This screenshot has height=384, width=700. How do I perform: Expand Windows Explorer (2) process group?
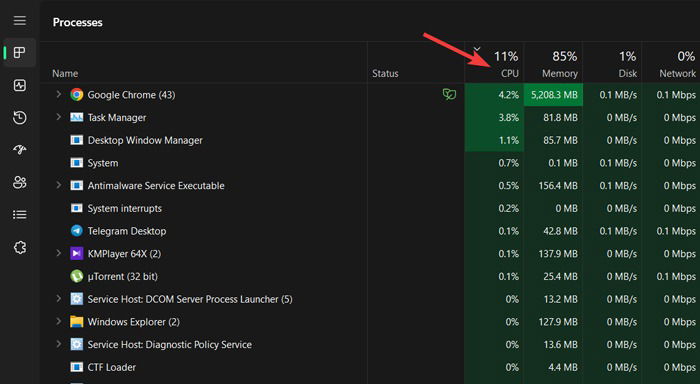click(58, 321)
